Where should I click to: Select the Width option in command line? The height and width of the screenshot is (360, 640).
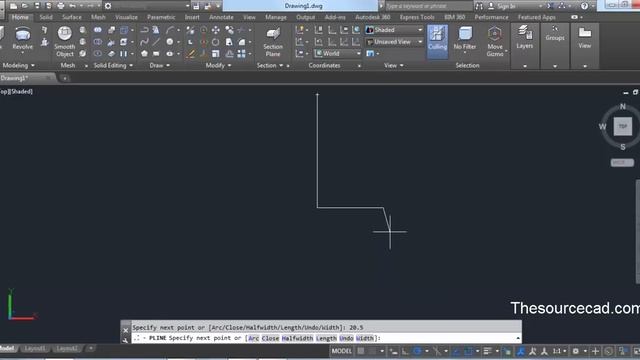364,338
